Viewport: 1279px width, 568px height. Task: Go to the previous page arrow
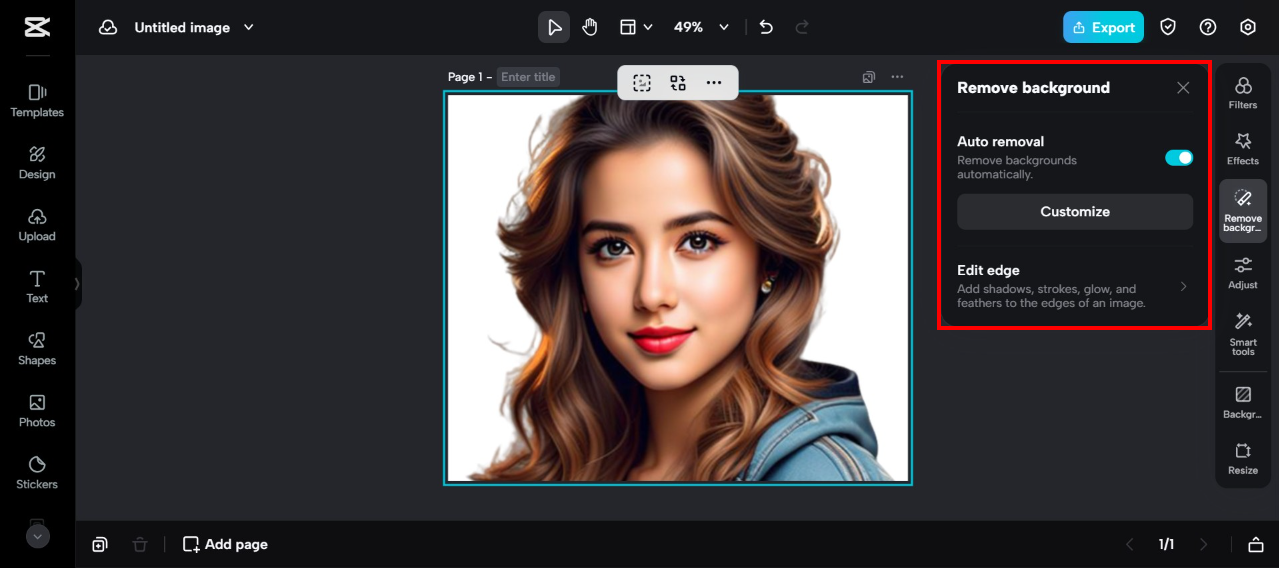[x=1130, y=544]
